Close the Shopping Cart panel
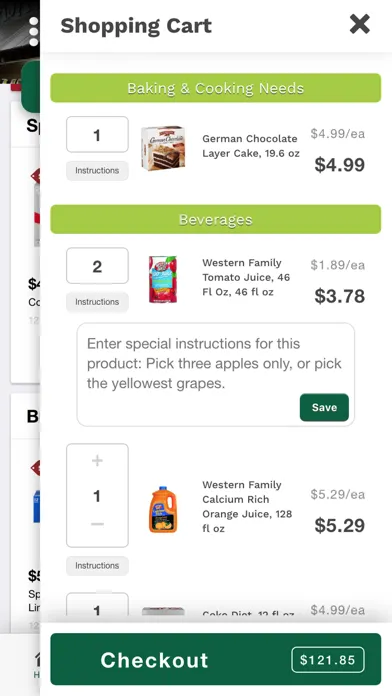 pos(359,24)
